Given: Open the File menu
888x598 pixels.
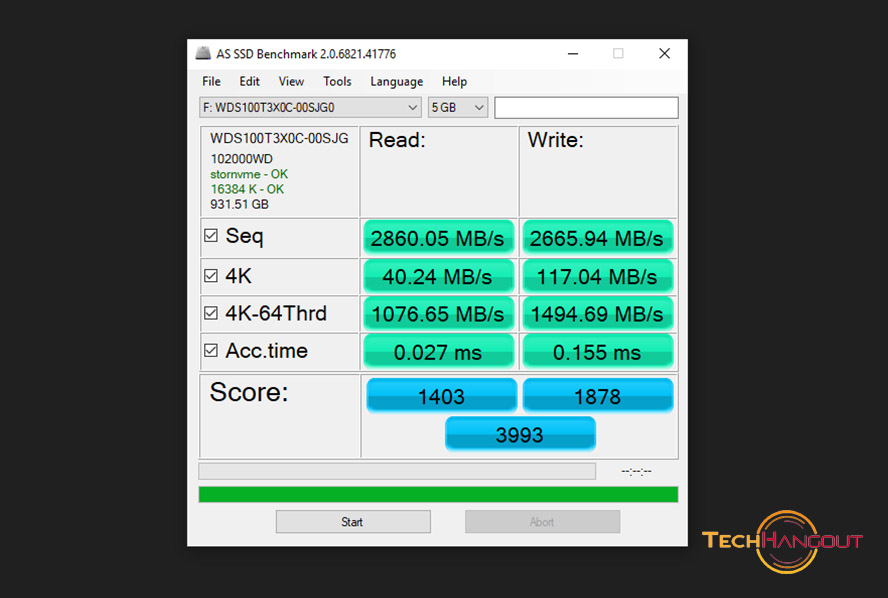Looking at the screenshot, I should point(211,82).
